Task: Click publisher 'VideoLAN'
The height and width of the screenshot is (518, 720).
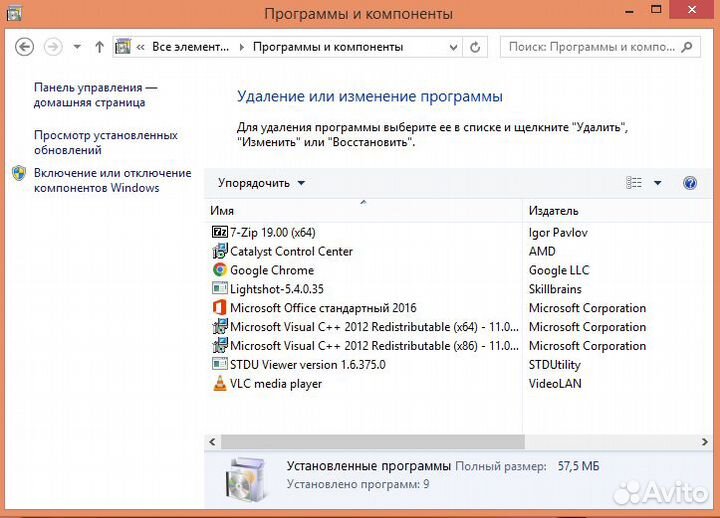Action: tap(555, 383)
